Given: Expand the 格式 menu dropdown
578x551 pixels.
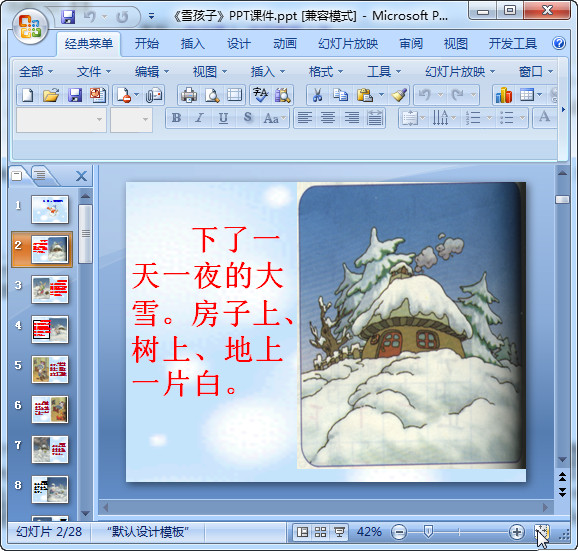Looking at the screenshot, I should pyautogui.click(x=326, y=72).
